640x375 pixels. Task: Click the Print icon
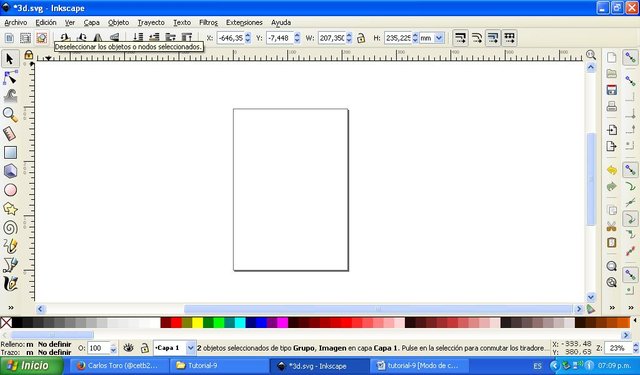point(611,107)
